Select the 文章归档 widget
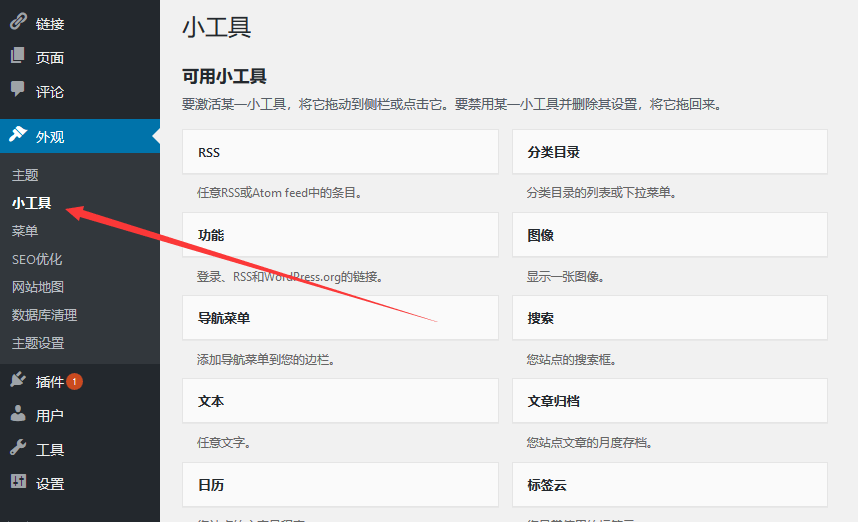The image size is (858, 522). click(x=669, y=401)
